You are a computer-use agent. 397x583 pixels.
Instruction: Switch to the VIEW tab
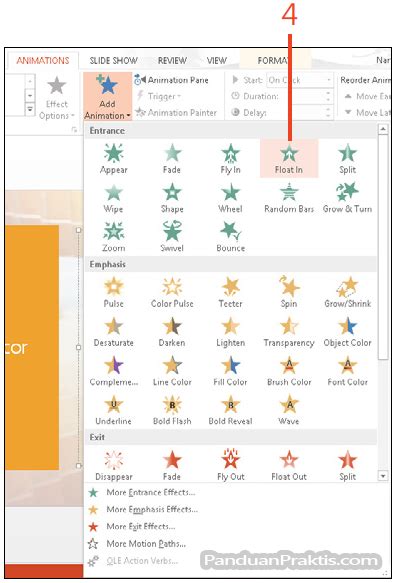click(x=217, y=61)
